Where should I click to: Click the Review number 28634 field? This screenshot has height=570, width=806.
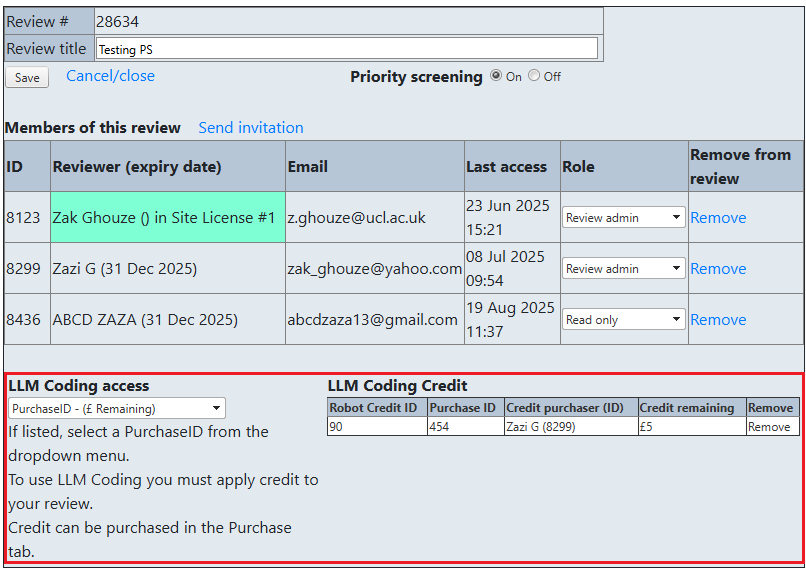pos(348,21)
